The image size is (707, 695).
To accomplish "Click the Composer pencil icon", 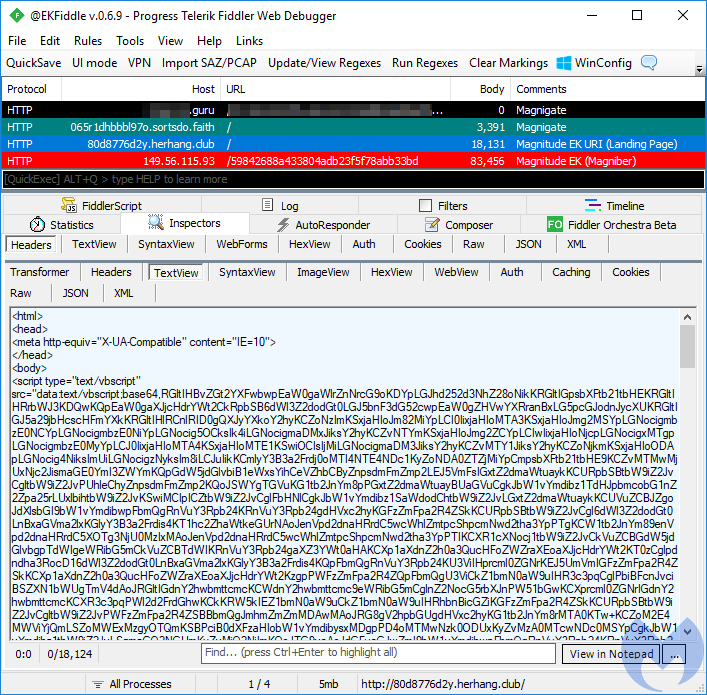I will (432, 224).
